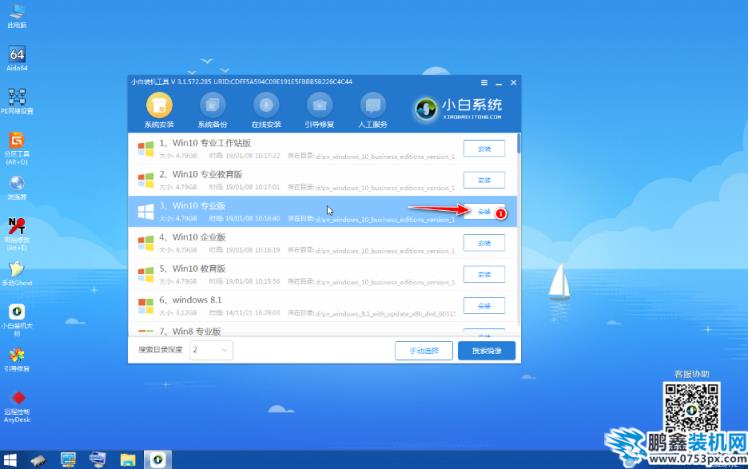The height and width of the screenshot is (469, 748).
Task: Open the NT password tool desktop icon
Action: point(17,234)
